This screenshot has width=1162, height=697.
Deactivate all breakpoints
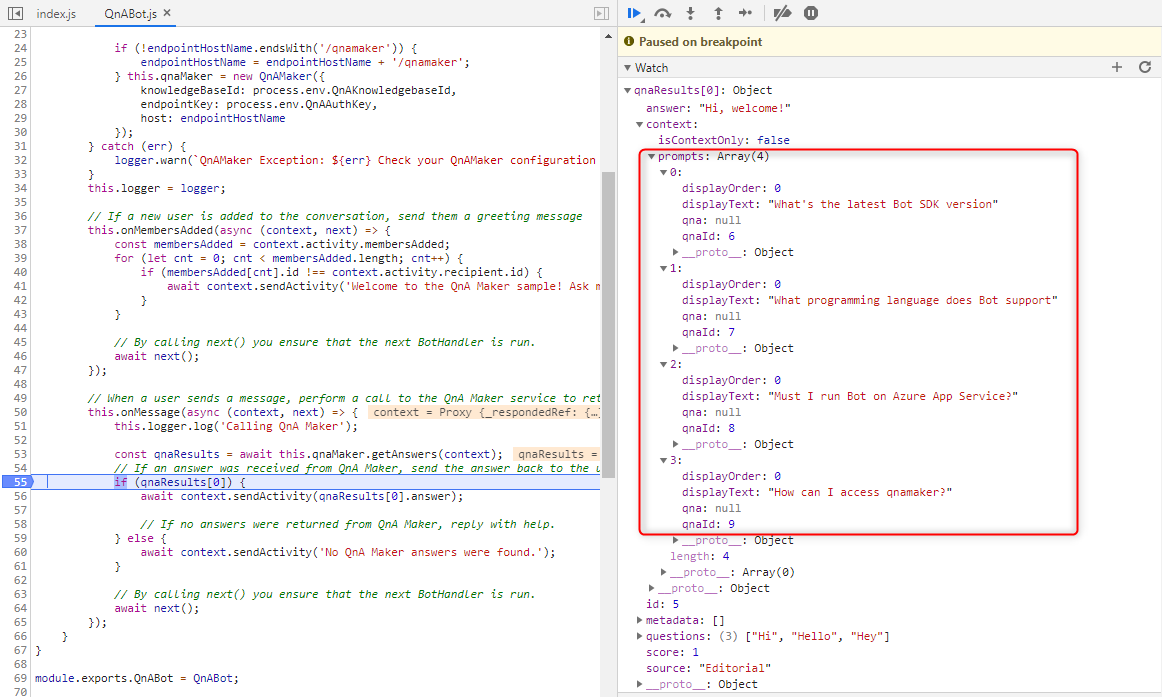[783, 13]
